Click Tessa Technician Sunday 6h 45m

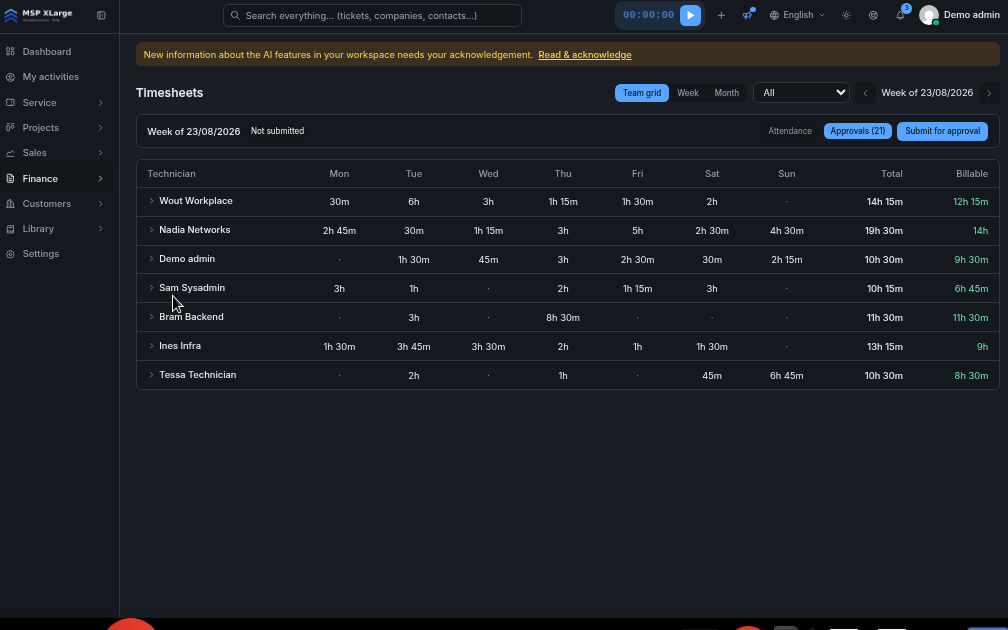click(786, 375)
